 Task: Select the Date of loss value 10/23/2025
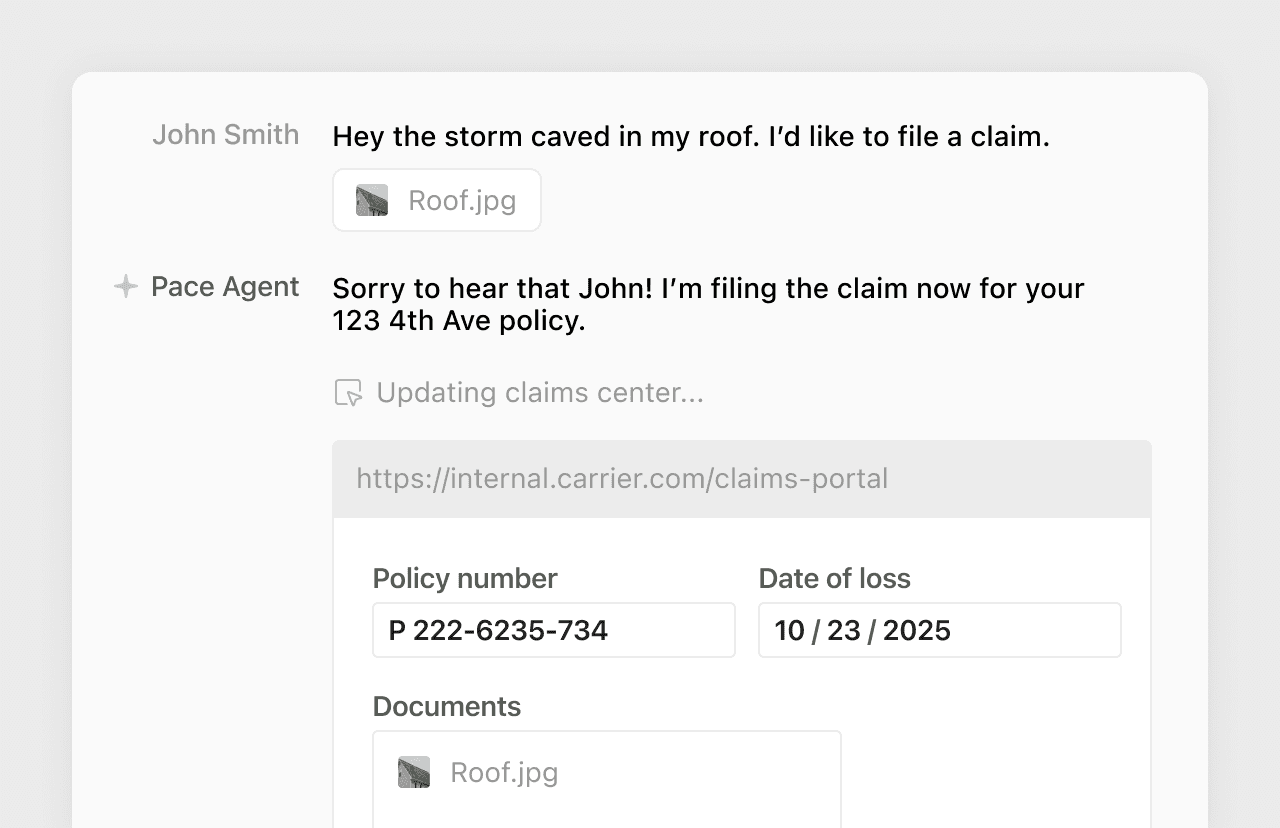[863, 630]
